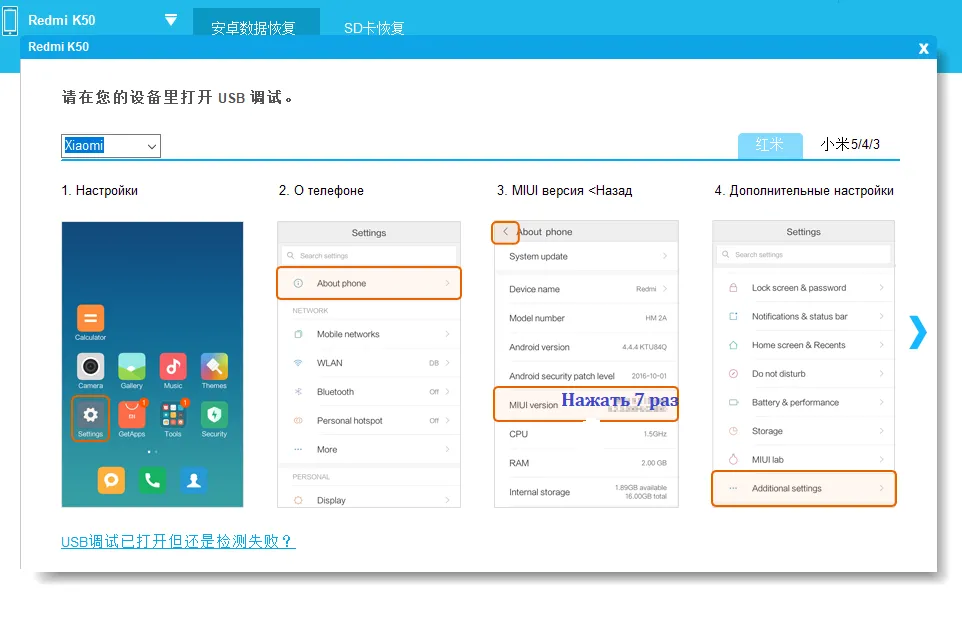Click the blue Contacts dock icon in step 1
The height and width of the screenshot is (621, 962).
click(x=194, y=480)
